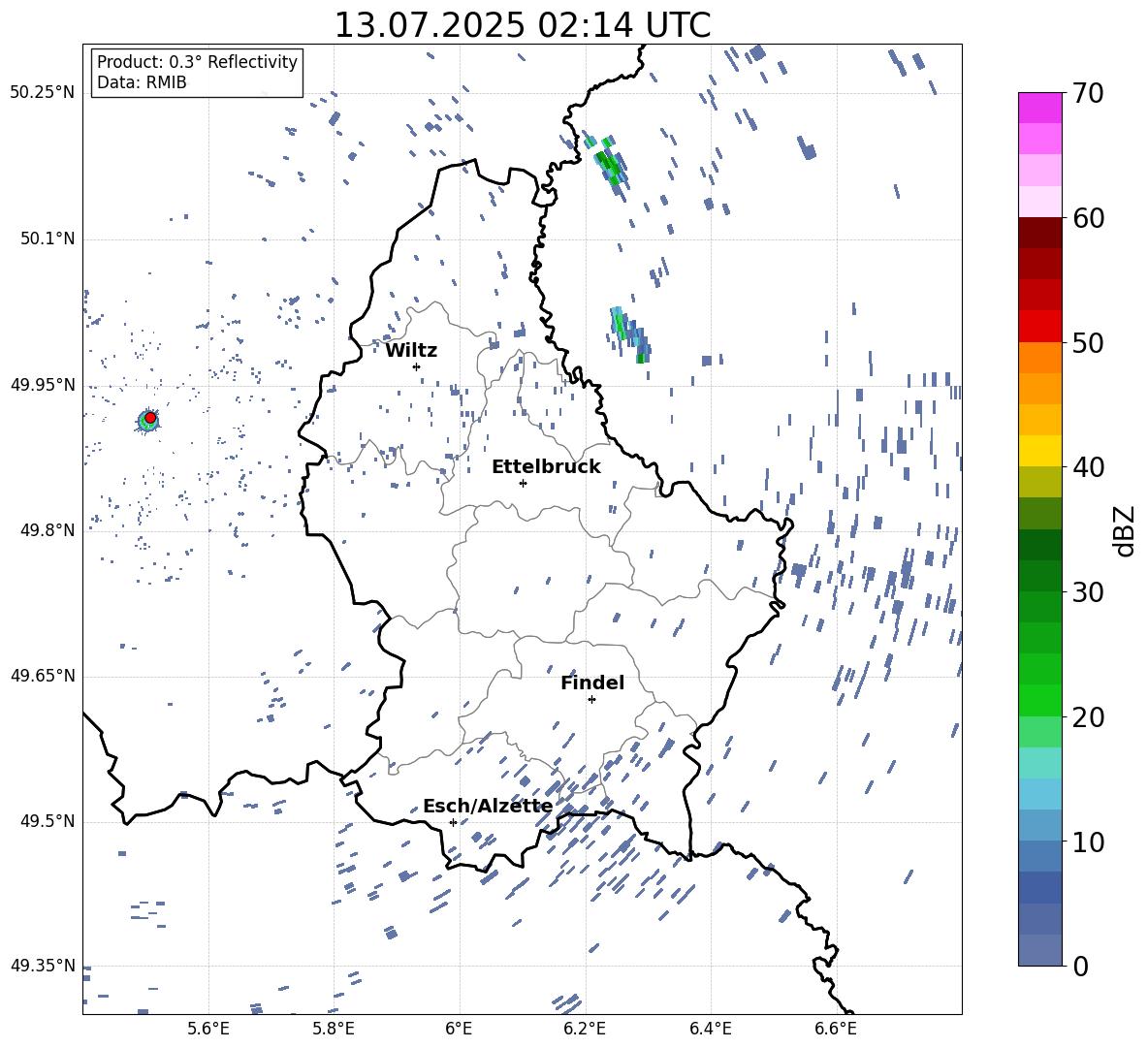Click the 49.65°N latitude label
Viewport: 1148px width, 1048px height.
point(43,676)
